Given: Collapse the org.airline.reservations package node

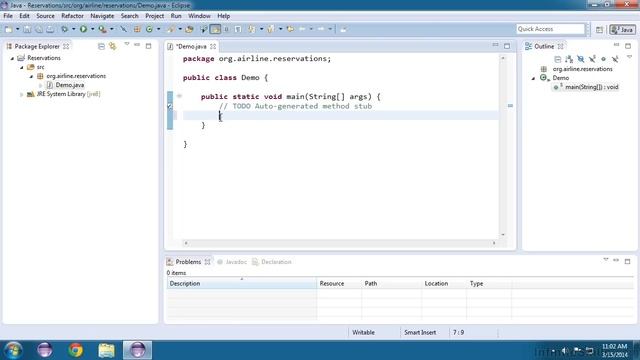Looking at the screenshot, I should click(31, 76).
